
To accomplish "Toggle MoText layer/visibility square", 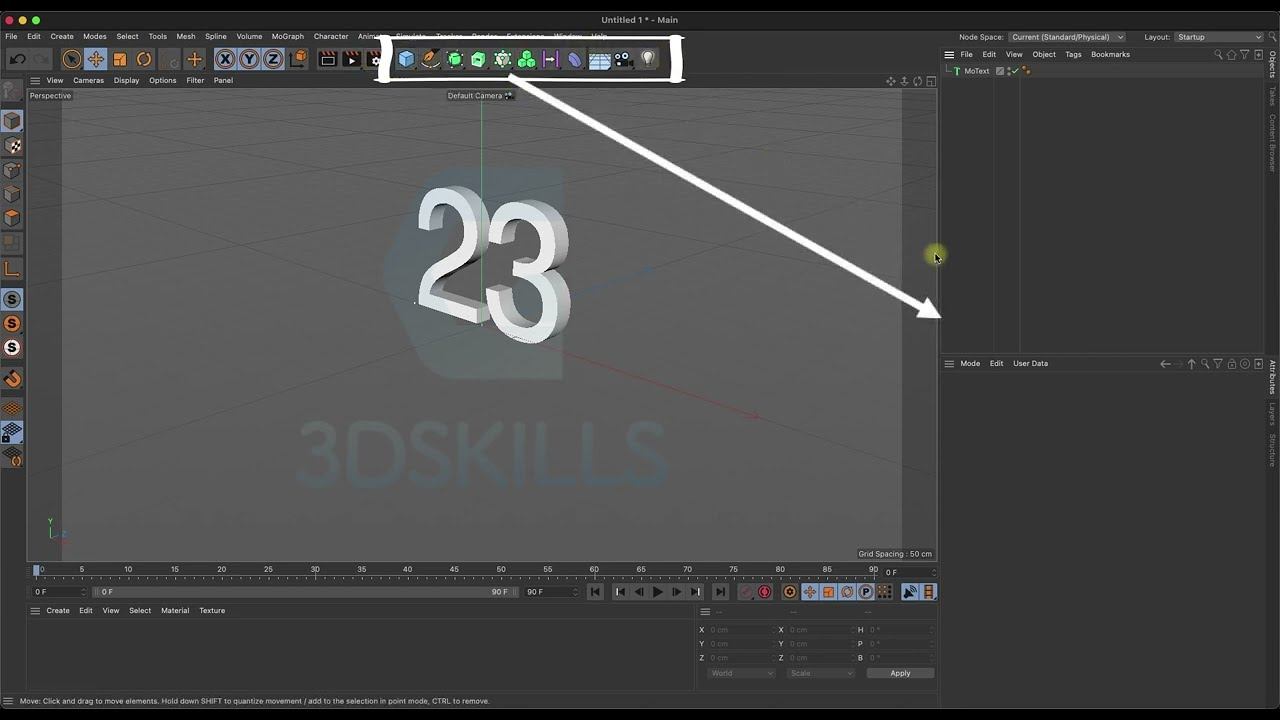I will [x=1000, y=71].
